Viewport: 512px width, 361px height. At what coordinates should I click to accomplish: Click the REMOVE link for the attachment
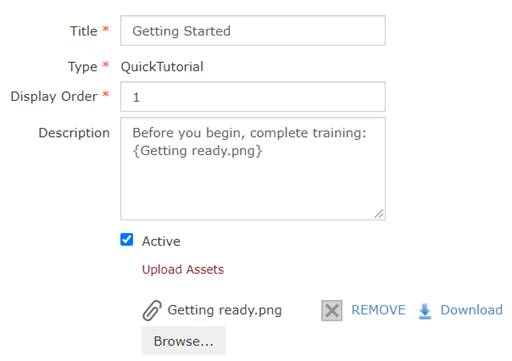pyautogui.click(x=378, y=310)
